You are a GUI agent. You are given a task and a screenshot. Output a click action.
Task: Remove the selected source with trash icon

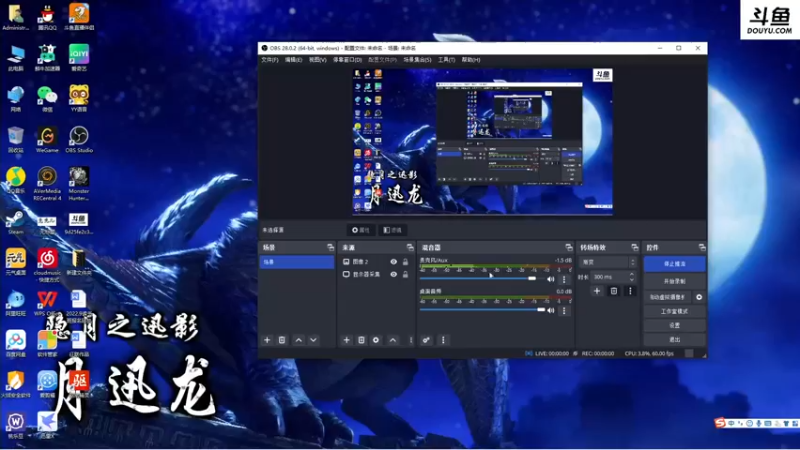point(361,340)
